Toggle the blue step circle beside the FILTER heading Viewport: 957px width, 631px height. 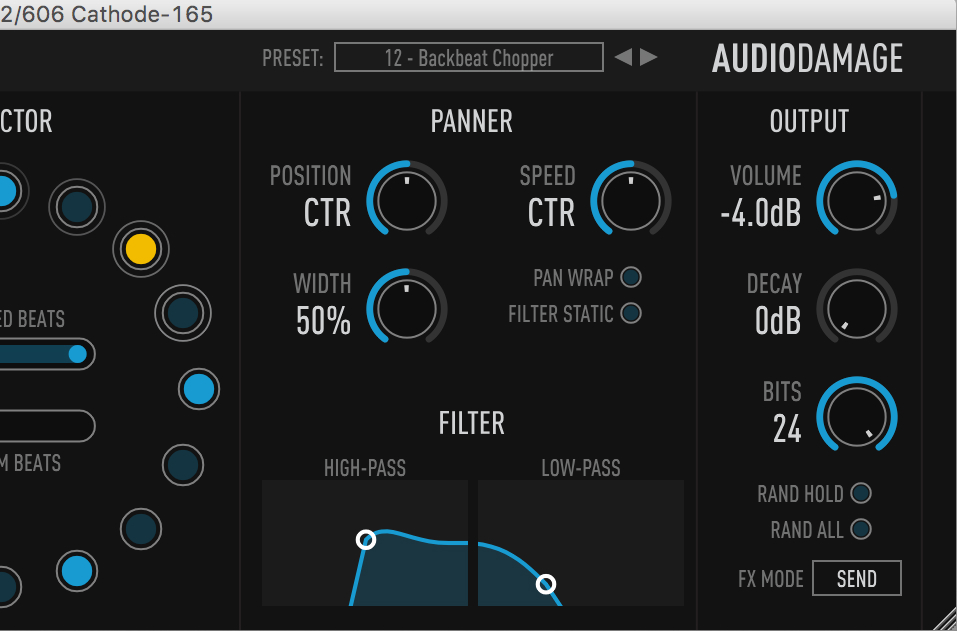tap(199, 389)
